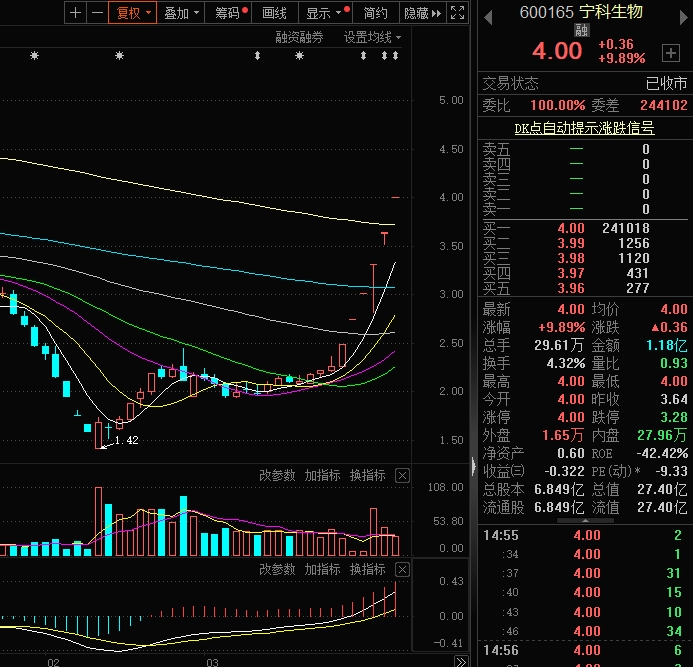Image resolution: width=693 pixels, height=667 pixels.
Task: Click double-arrow icon at chart bottom right
Action: pos(460,661)
